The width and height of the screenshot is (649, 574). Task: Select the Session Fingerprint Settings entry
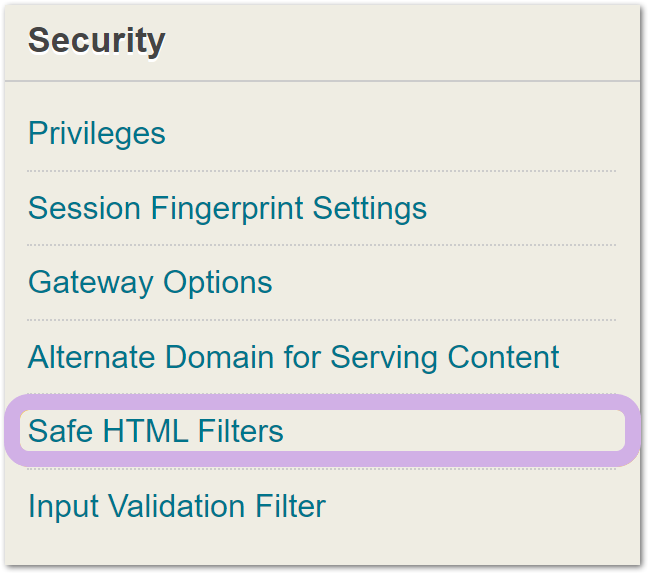click(x=227, y=208)
